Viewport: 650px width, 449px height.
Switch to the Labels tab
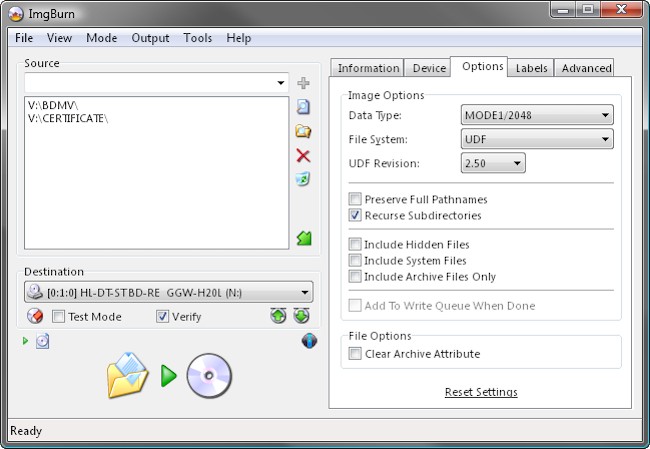pos(531,68)
